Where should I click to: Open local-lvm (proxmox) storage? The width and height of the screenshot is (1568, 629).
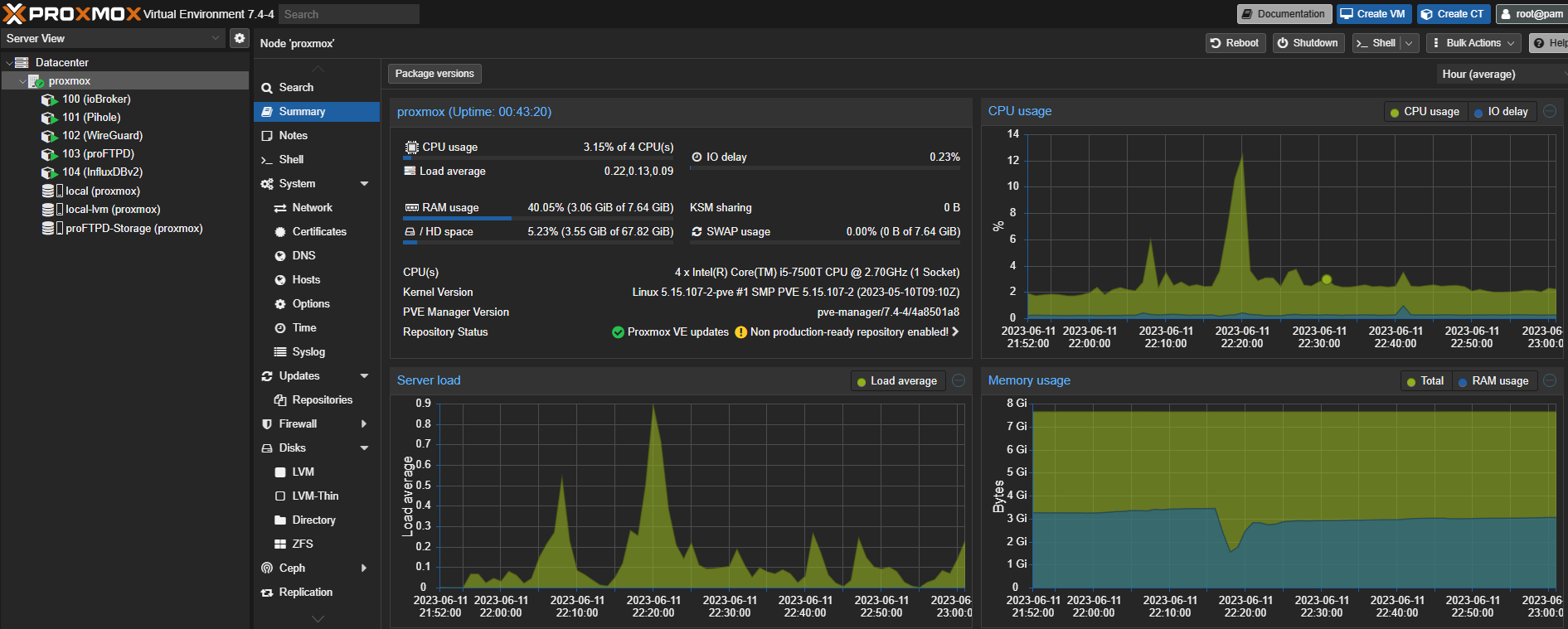[113, 210]
